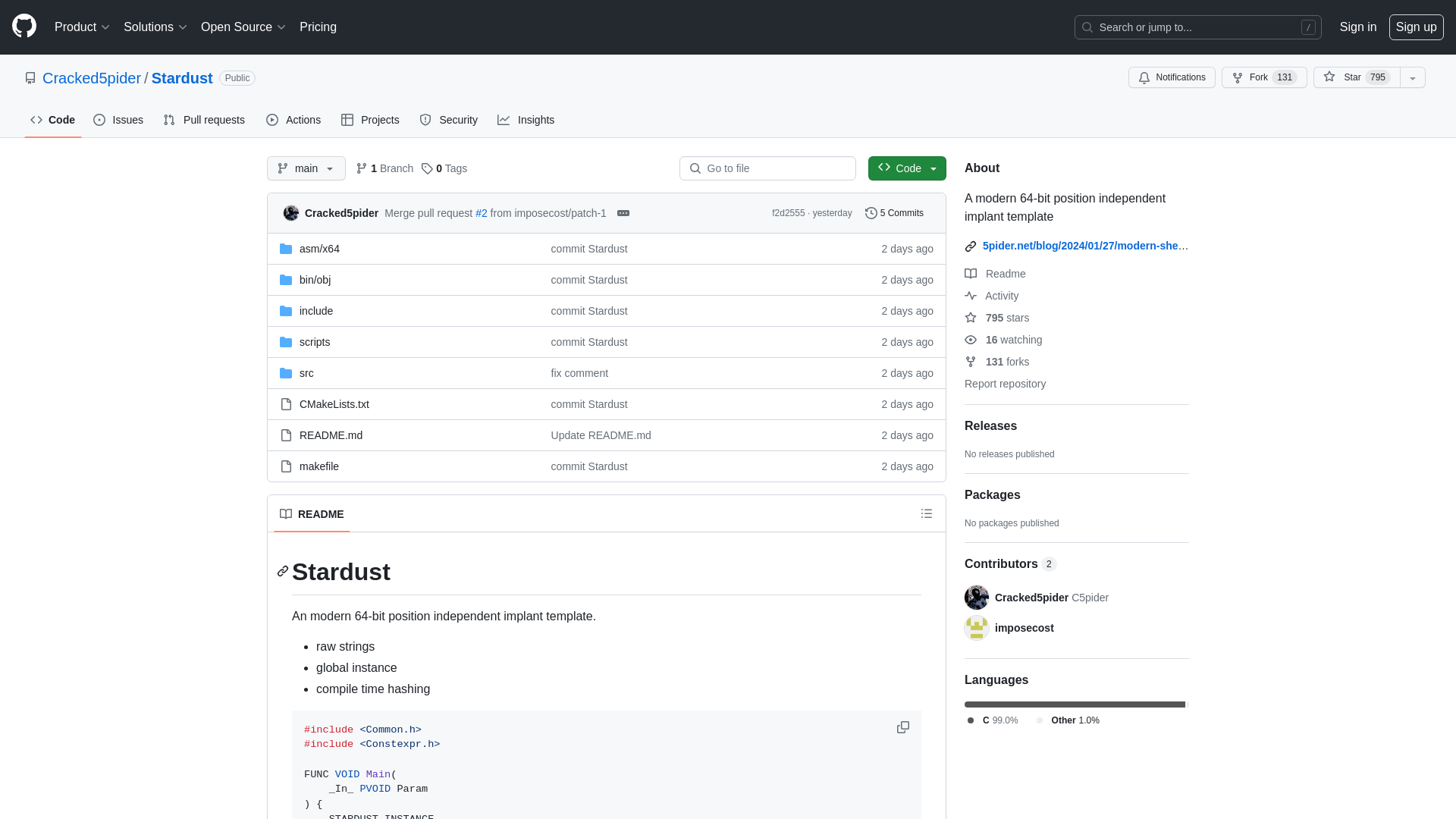Click the Activity pulse icon

(x=971, y=296)
